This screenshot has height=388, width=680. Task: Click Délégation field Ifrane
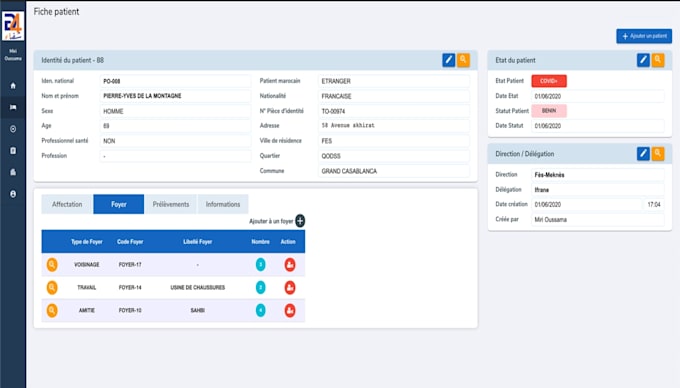point(598,189)
